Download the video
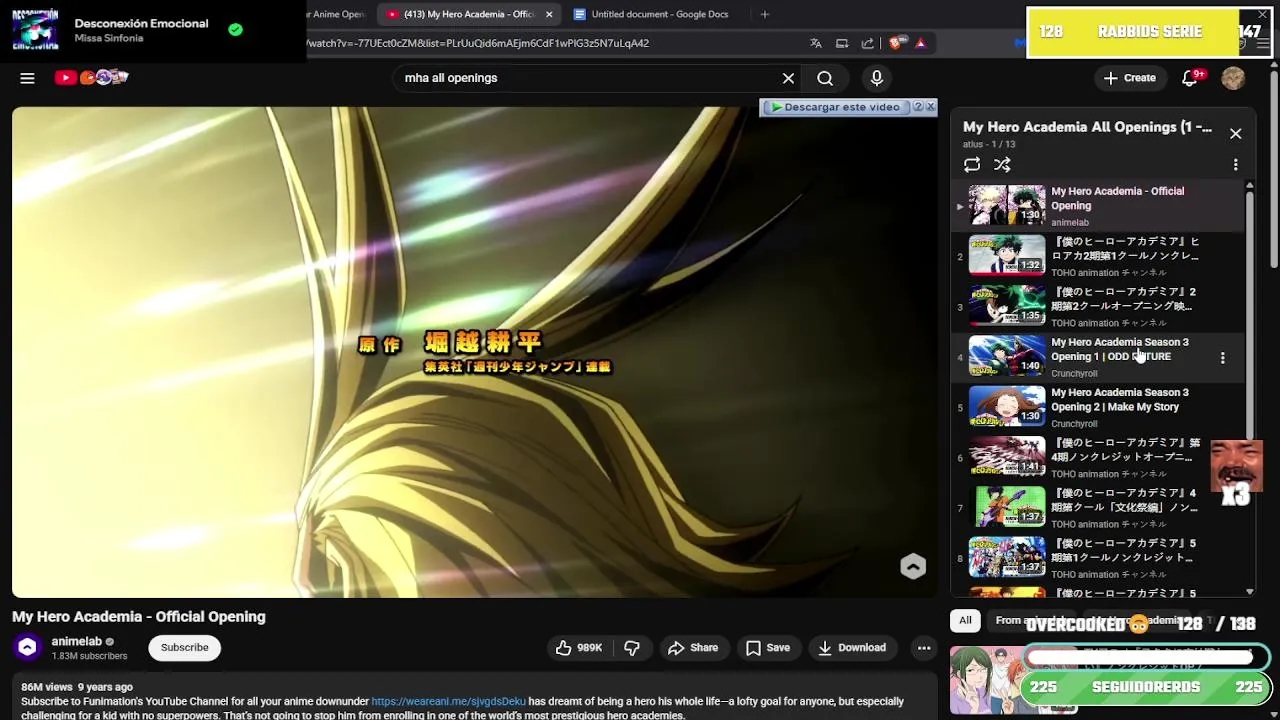The image size is (1280, 720). 852,648
